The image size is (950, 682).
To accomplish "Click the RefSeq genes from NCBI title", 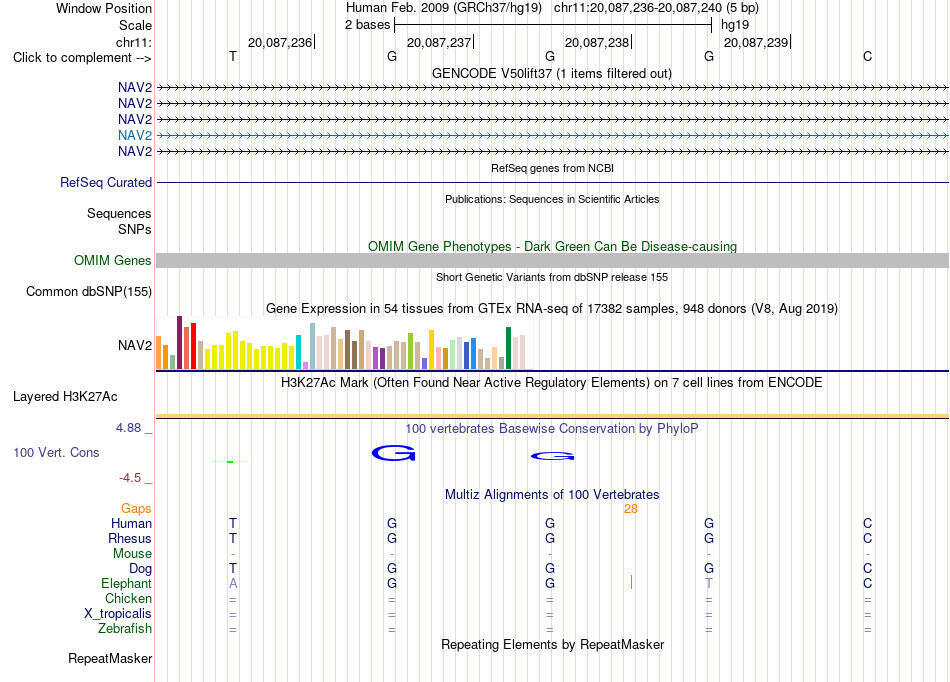I will click(x=553, y=168).
